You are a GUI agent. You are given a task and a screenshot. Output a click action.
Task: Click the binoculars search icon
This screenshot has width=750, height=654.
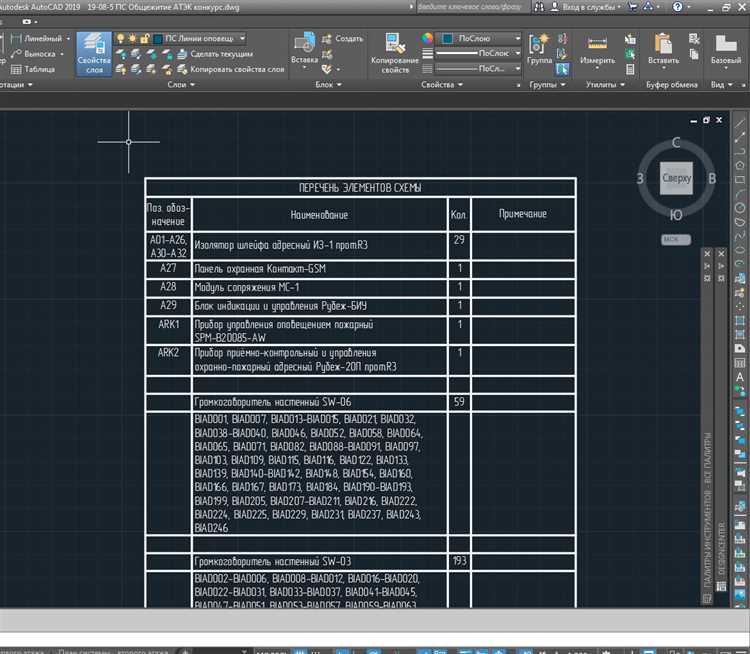pos(539,7)
